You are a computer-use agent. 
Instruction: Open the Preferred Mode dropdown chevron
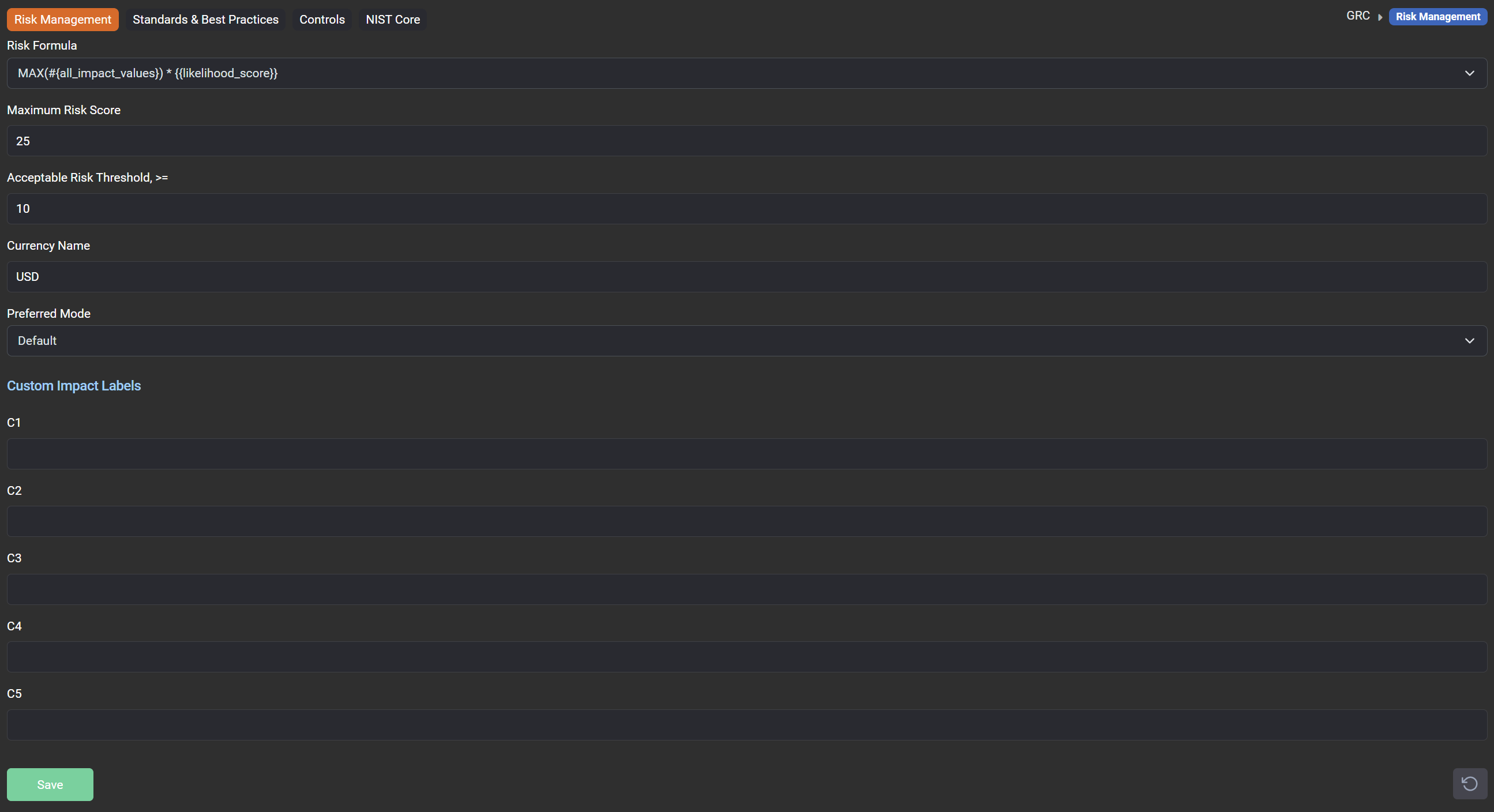click(1469, 340)
